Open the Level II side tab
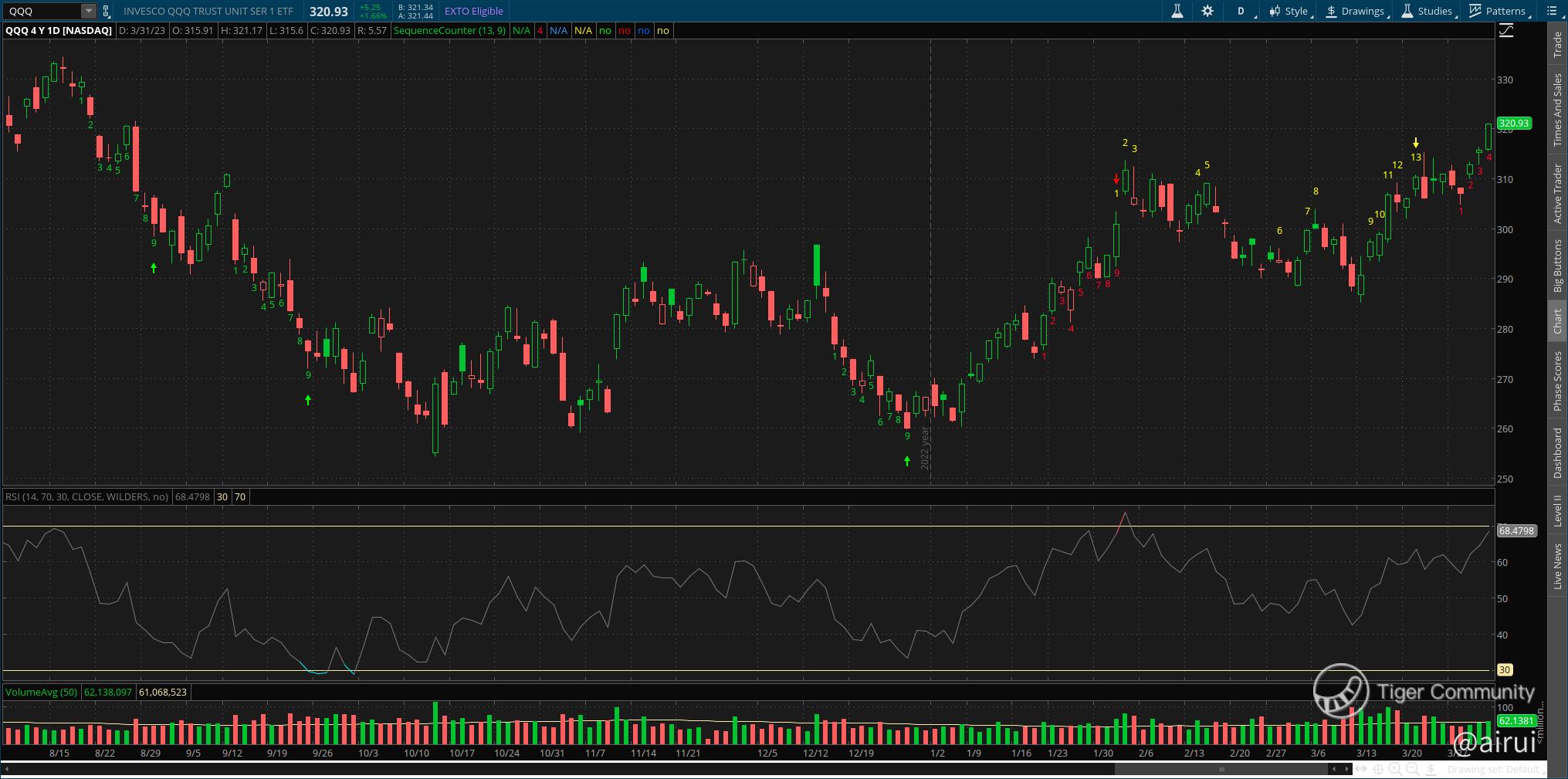The image size is (1568, 779). tap(1557, 511)
